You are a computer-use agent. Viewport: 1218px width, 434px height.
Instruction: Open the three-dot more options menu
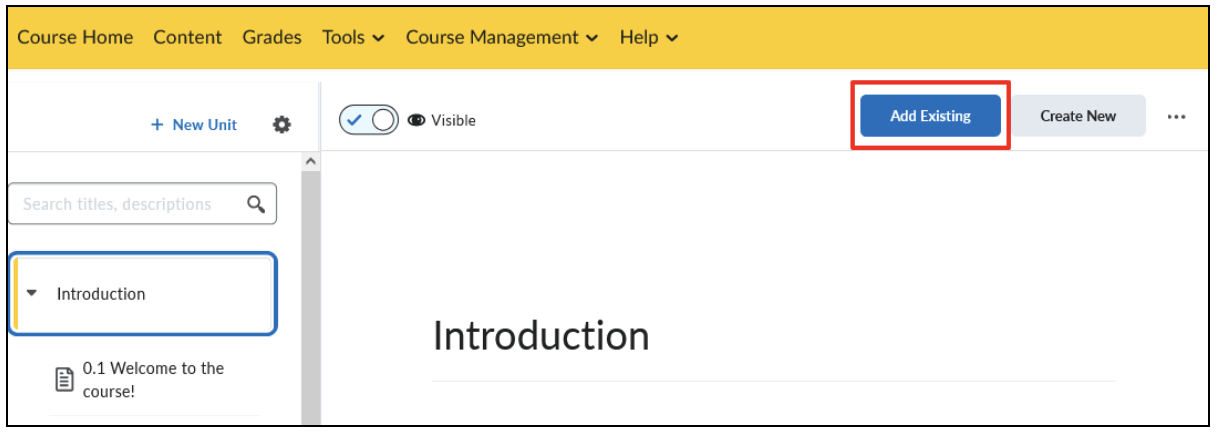tap(1176, 116)
